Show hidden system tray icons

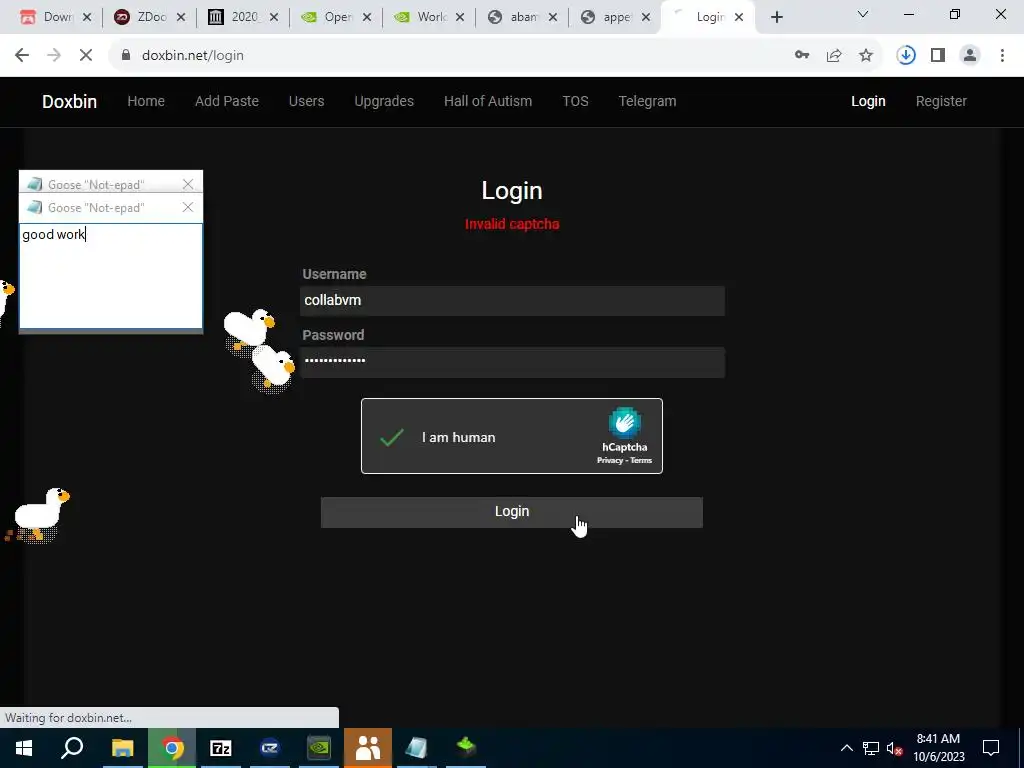point(846,748)
